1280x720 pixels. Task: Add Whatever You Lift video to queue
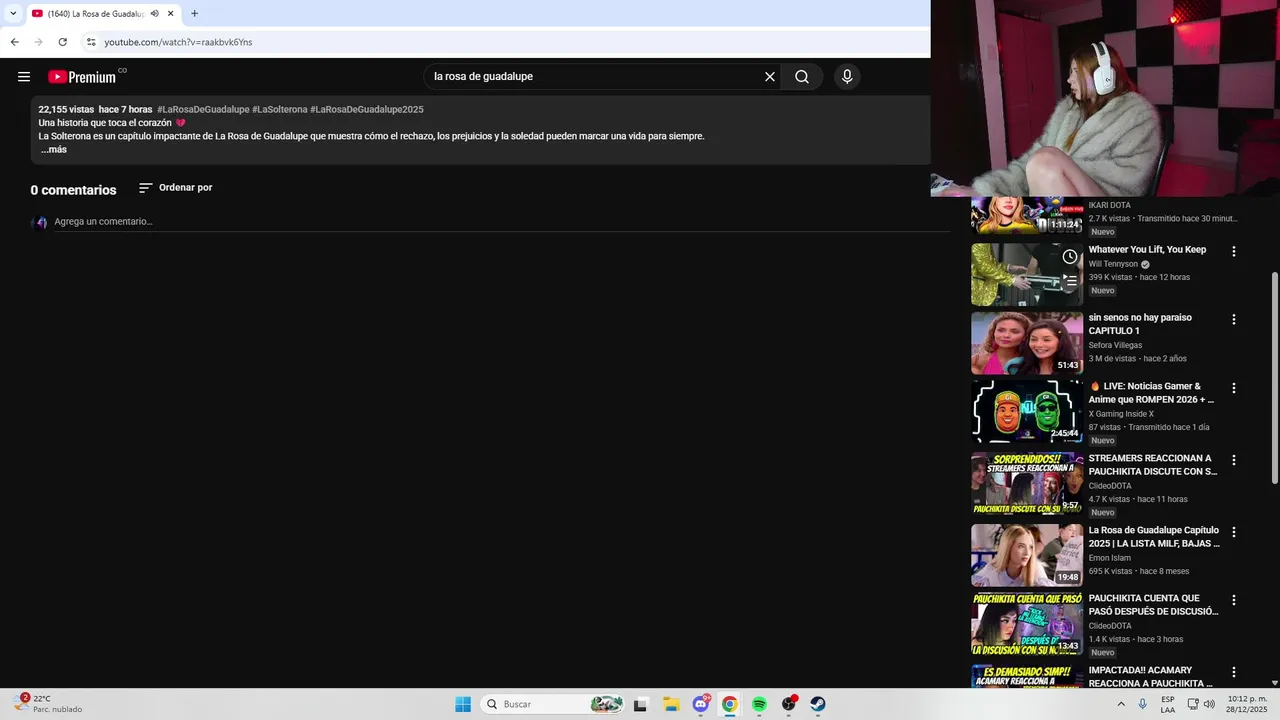pyautogui.click(x=1070, y=281)
